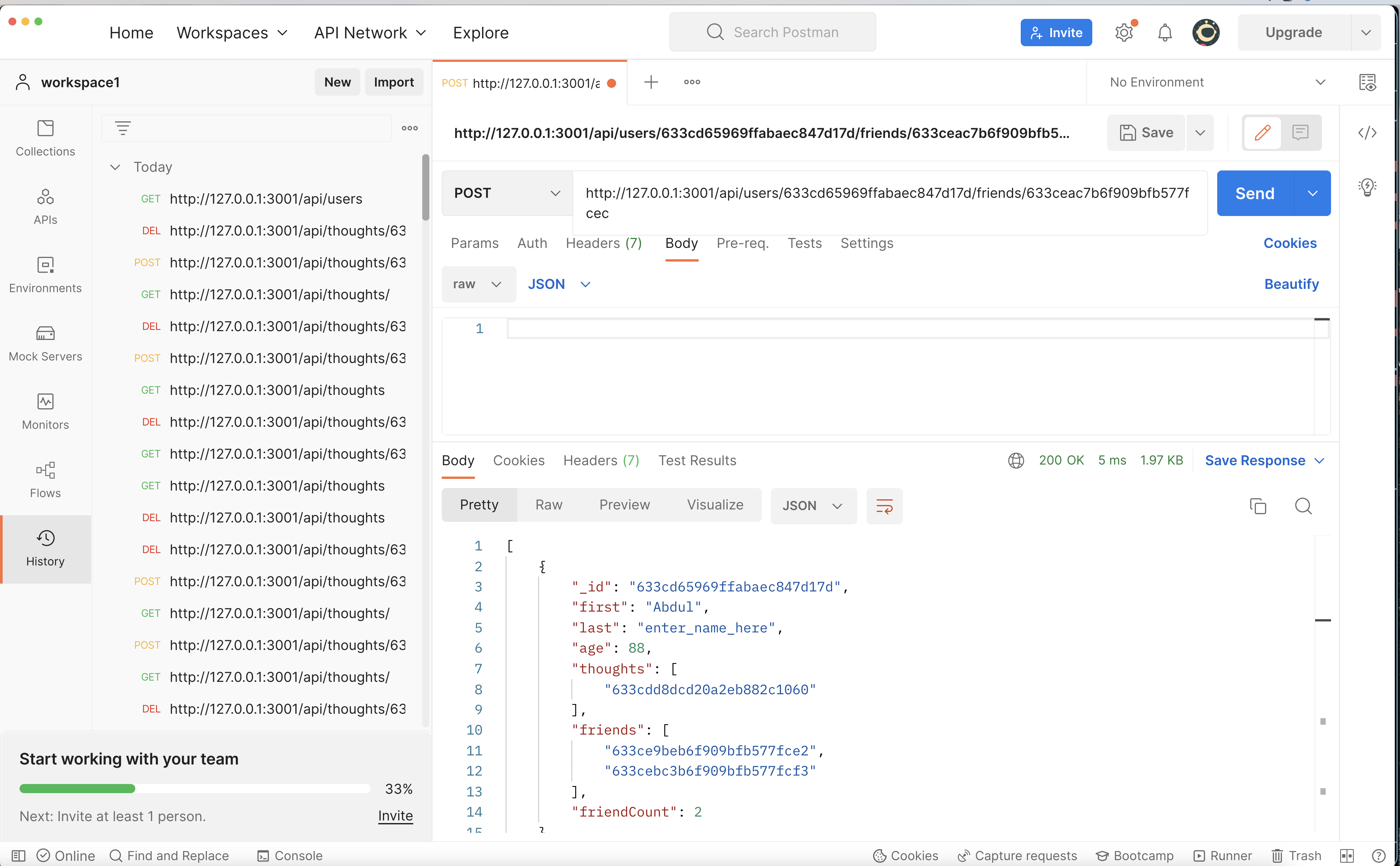Open the POST method dropdown
Screen dimensions: 1400x866
click(506, 193)
